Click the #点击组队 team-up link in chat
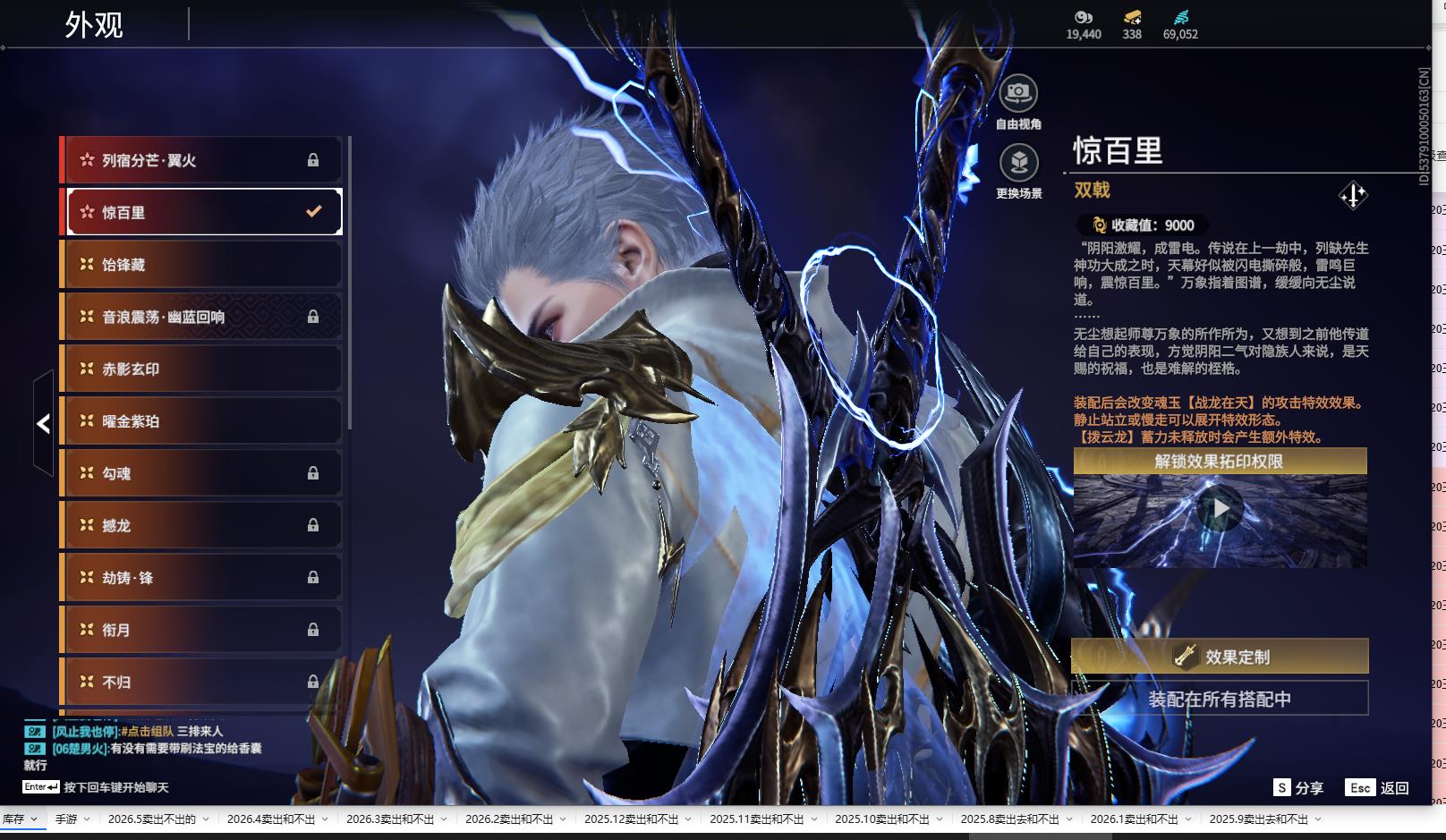This screenshot has width=1446, height=840. pos(148,732)
